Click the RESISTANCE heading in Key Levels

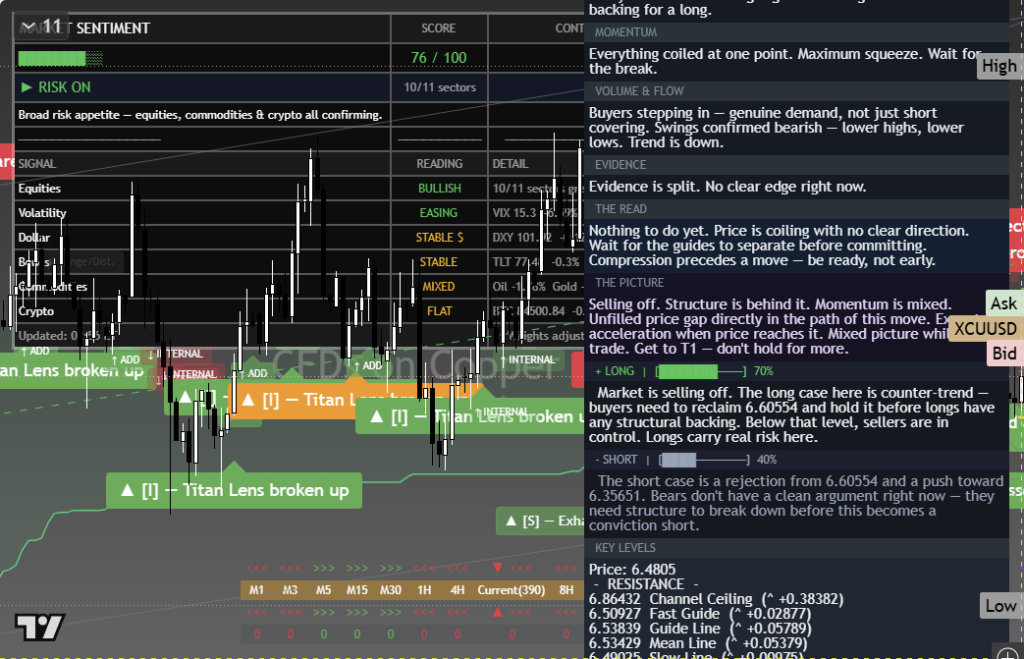pos(645,585)
